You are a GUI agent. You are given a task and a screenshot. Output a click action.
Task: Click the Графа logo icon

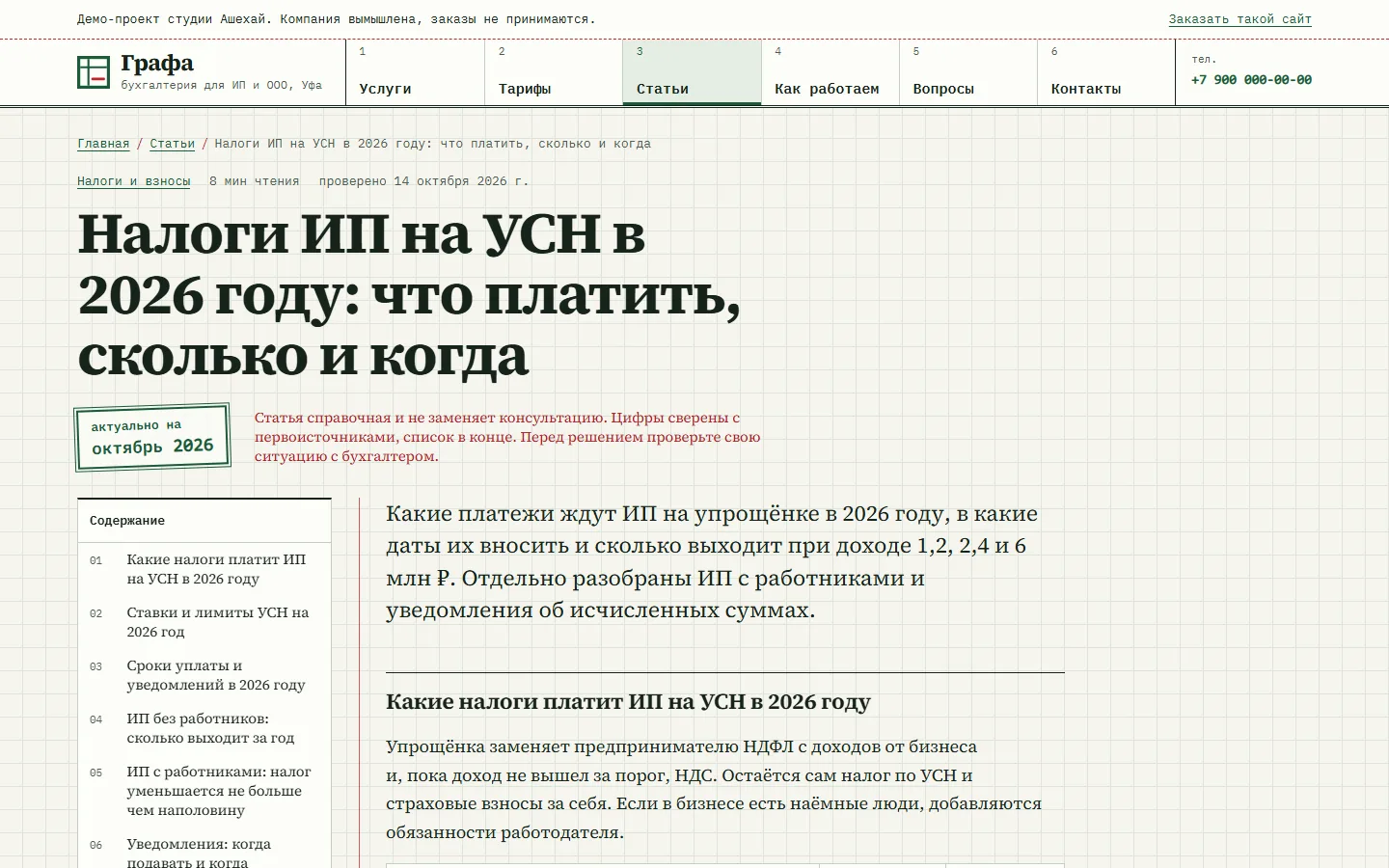coord(94,72)
